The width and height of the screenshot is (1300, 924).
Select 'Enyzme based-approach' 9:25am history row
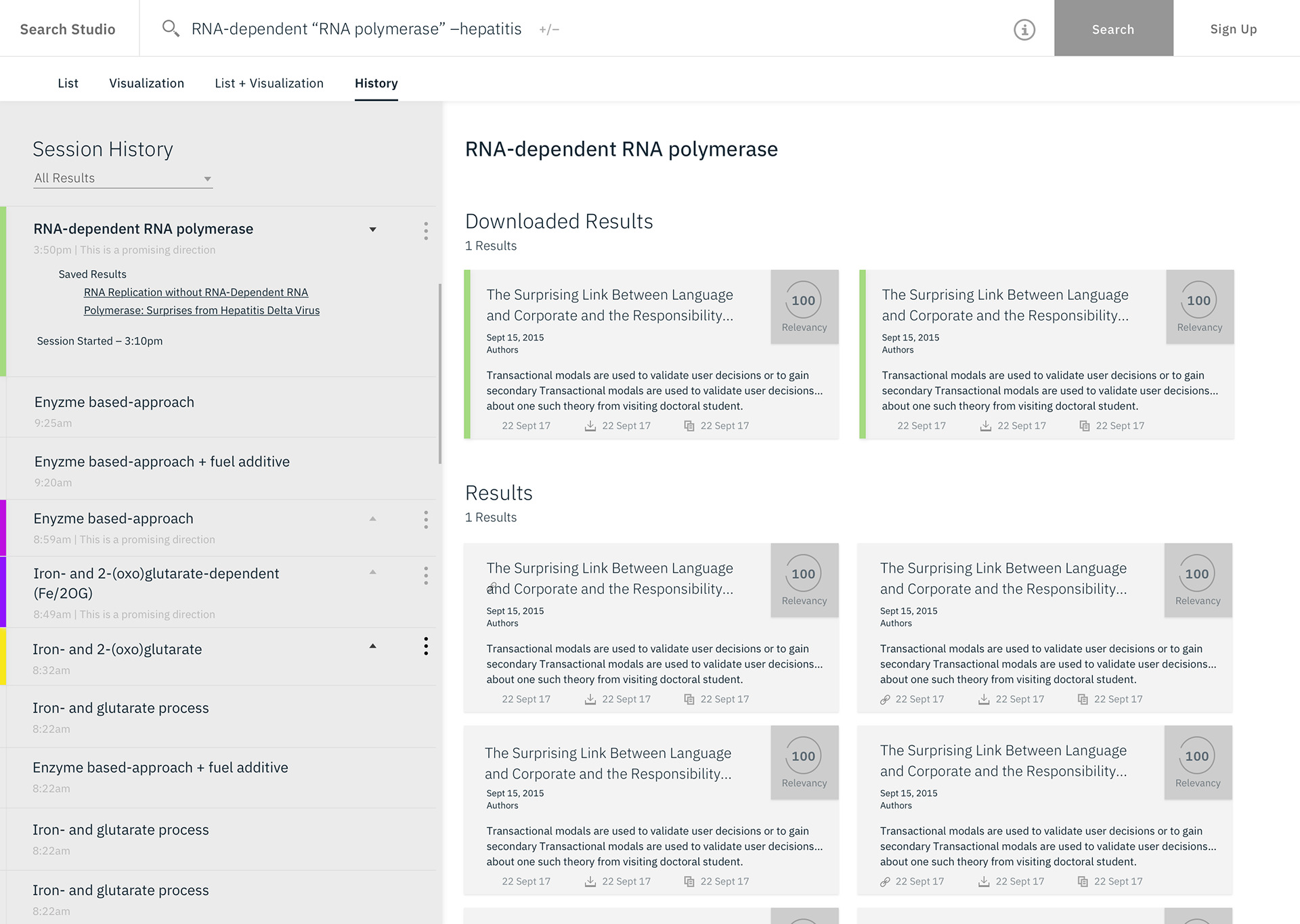[x=221, y=408]
